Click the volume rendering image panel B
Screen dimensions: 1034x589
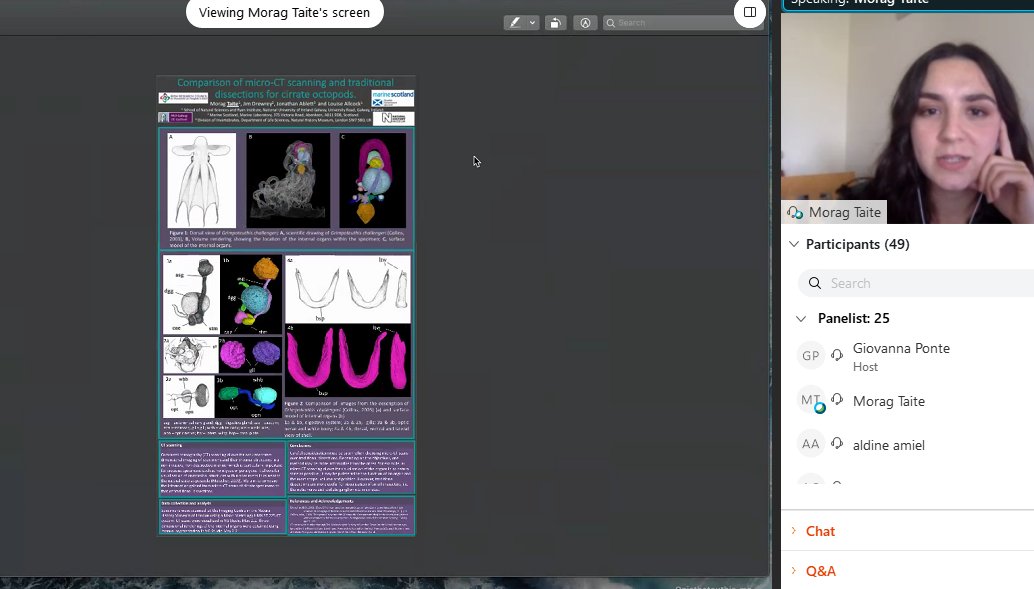pos(288,180)
